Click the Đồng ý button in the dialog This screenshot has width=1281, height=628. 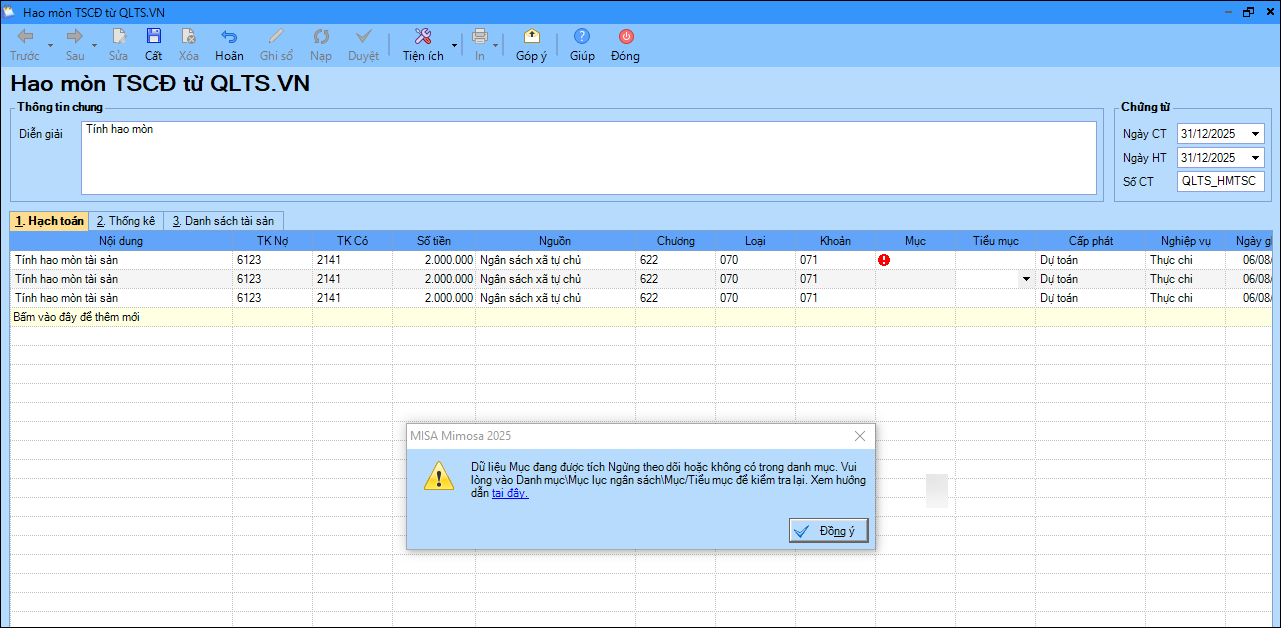click(x=828, y=531)
